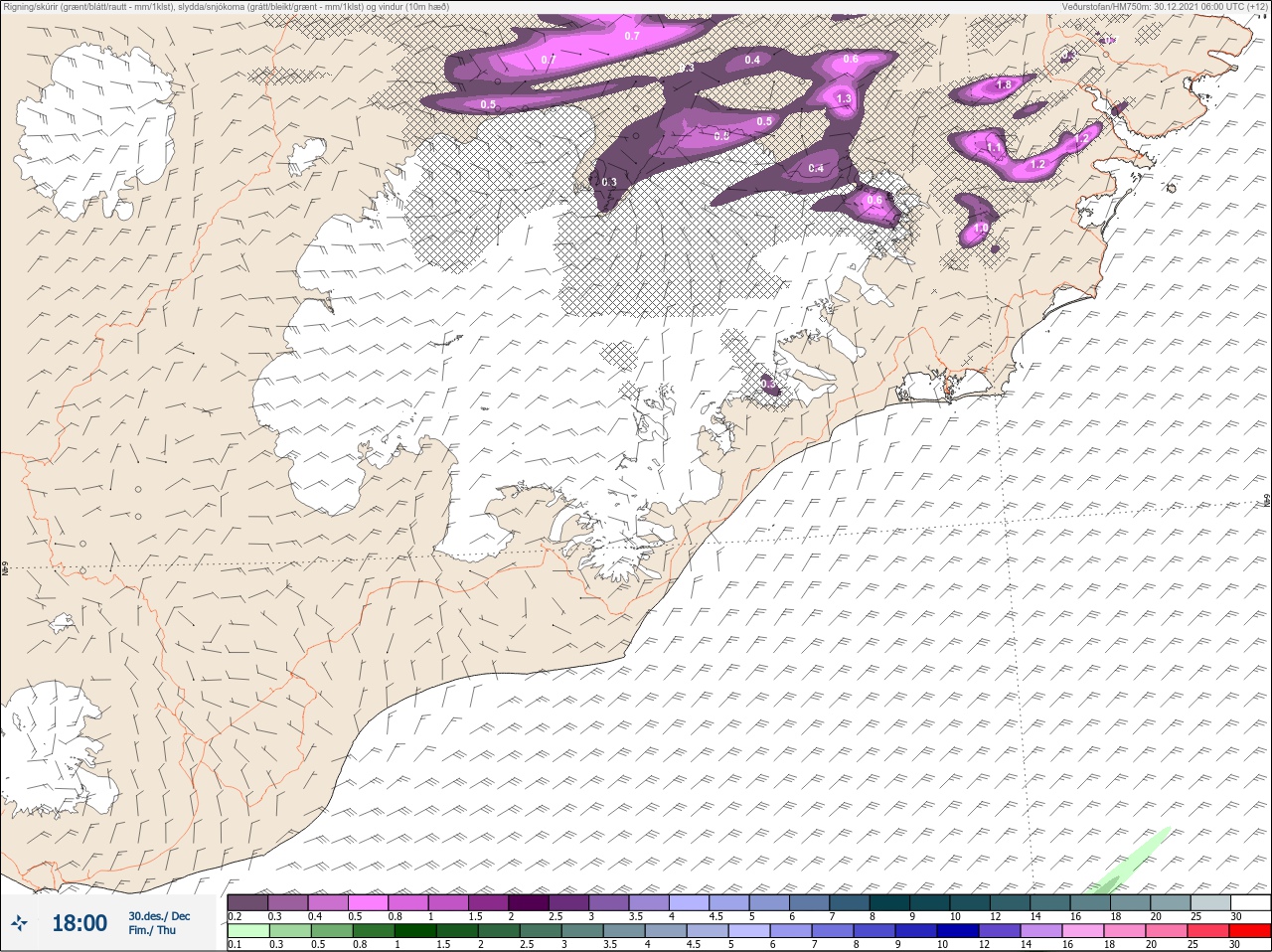Pick the darkest green 1 swatch, lower legend
Screen dimensions: 1272x952
click(x=414, y=931)
